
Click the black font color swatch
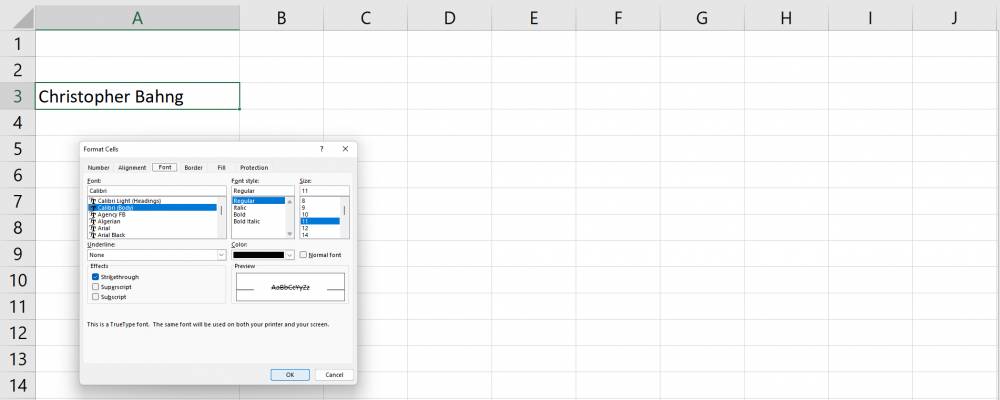point(259,255)
